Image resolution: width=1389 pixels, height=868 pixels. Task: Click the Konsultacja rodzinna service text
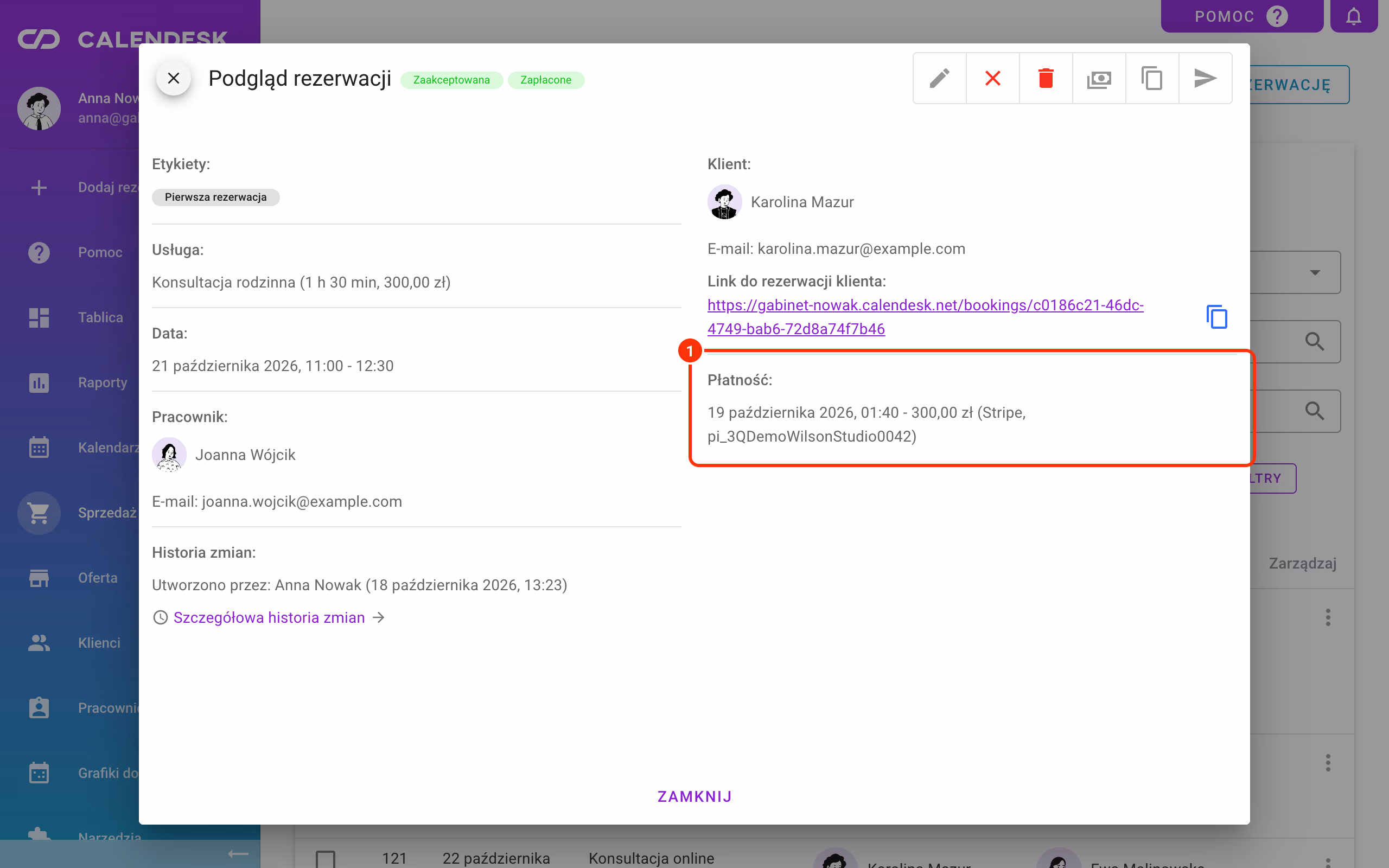coord(301,283)
